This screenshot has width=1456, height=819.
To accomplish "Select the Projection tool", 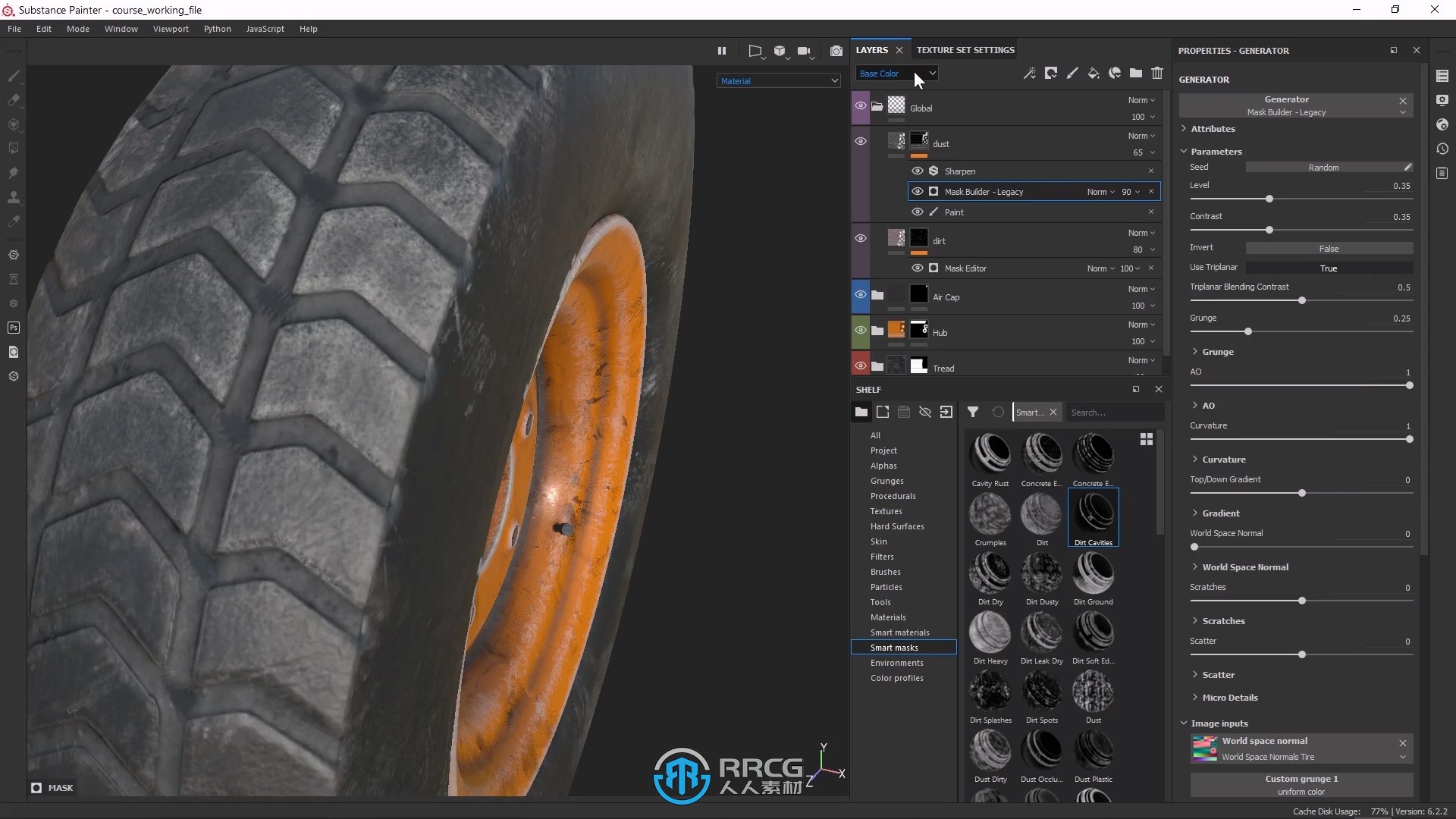I will [x=14, y=124].
